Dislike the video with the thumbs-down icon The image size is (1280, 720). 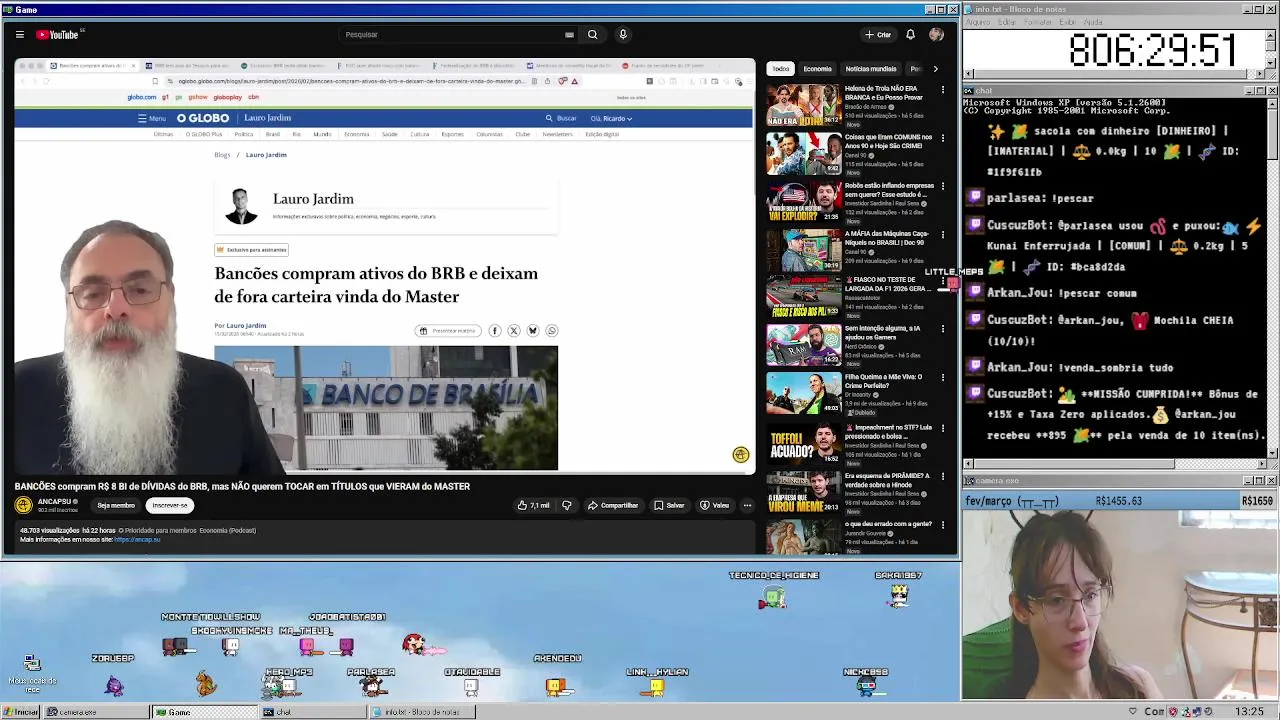[x=566, y=505]
